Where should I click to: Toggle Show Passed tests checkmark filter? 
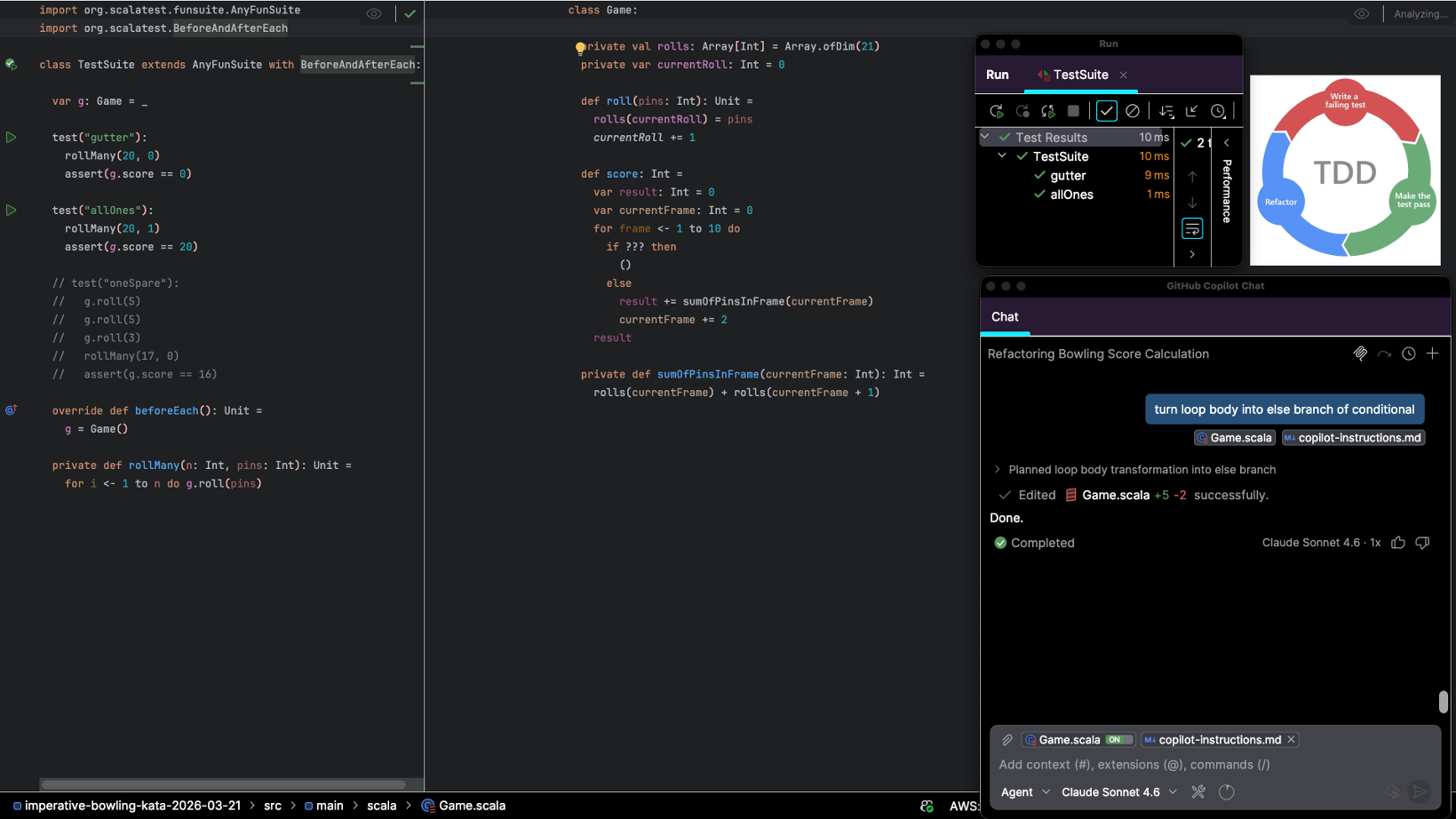1106,111
